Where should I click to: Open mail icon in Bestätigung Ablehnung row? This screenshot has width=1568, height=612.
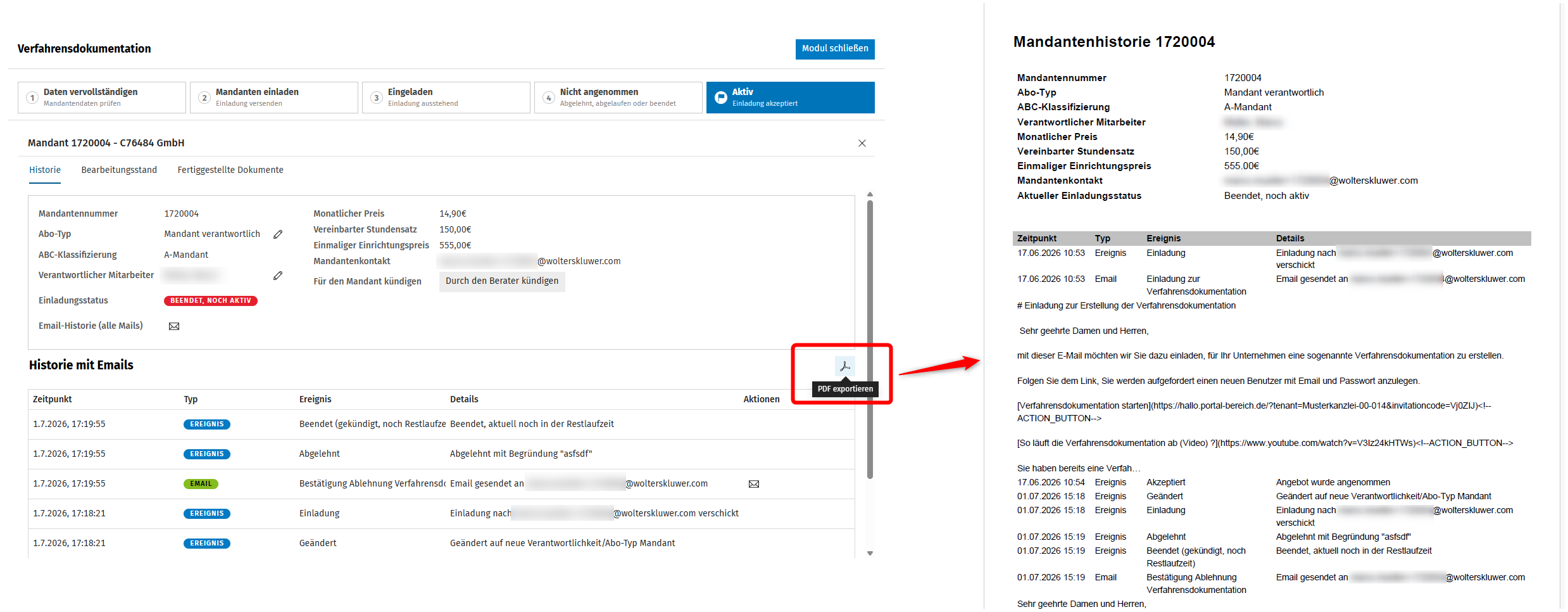coord(754,484)
